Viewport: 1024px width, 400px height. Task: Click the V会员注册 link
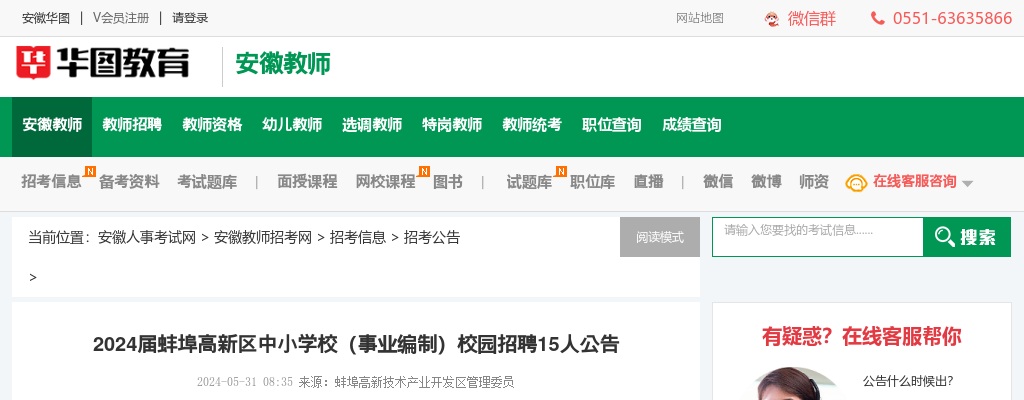pos(121,18)
